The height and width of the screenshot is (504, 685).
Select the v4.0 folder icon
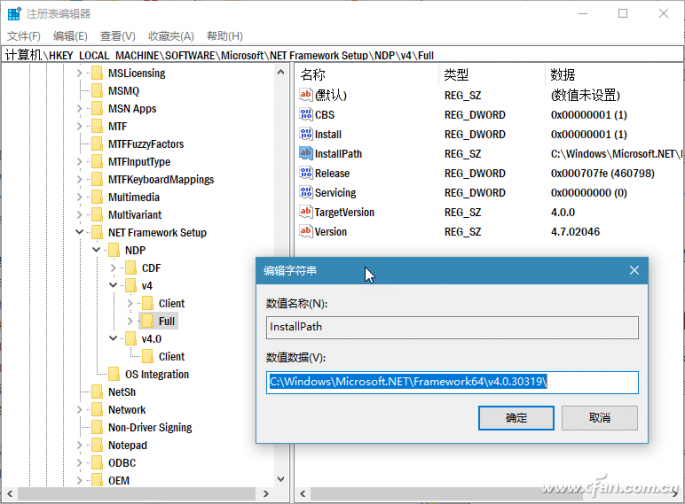[131, 339]
